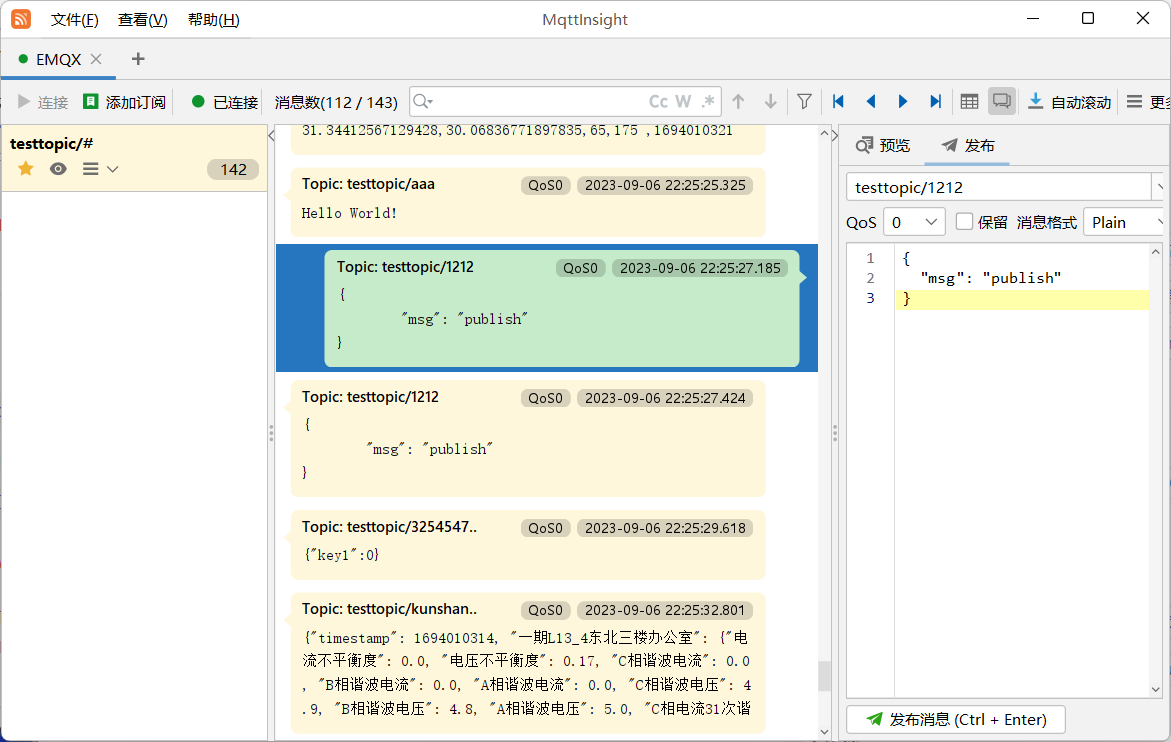Screen dimensions: 1171x742
Task: Enable the 保留 retain checkbox
Action: tap(963, 222)
